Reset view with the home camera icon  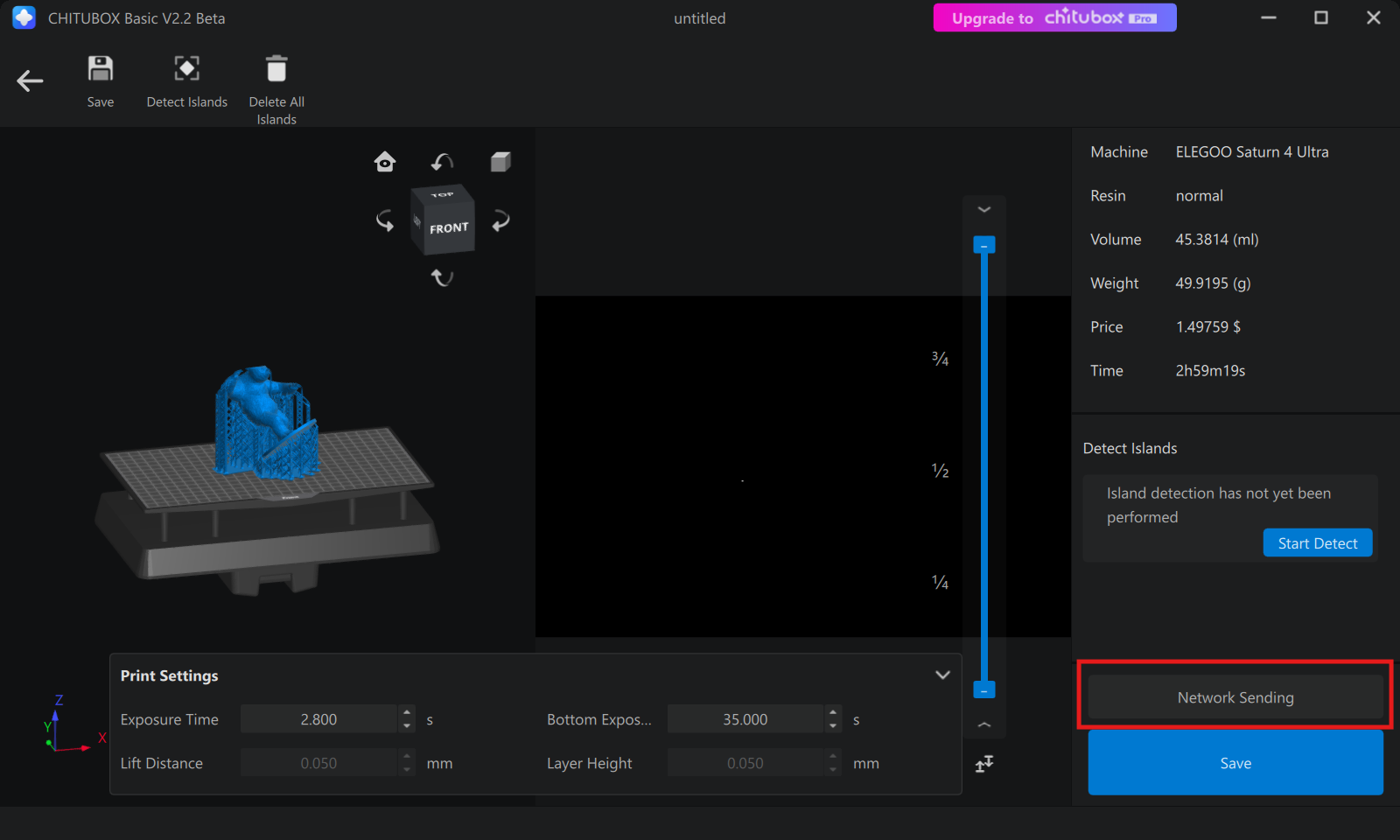point(385,162)
